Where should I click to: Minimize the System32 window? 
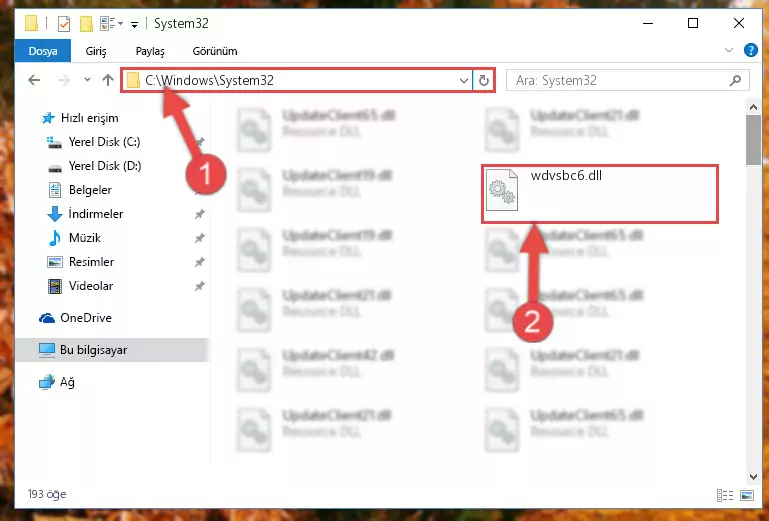[x=648, y=23]
